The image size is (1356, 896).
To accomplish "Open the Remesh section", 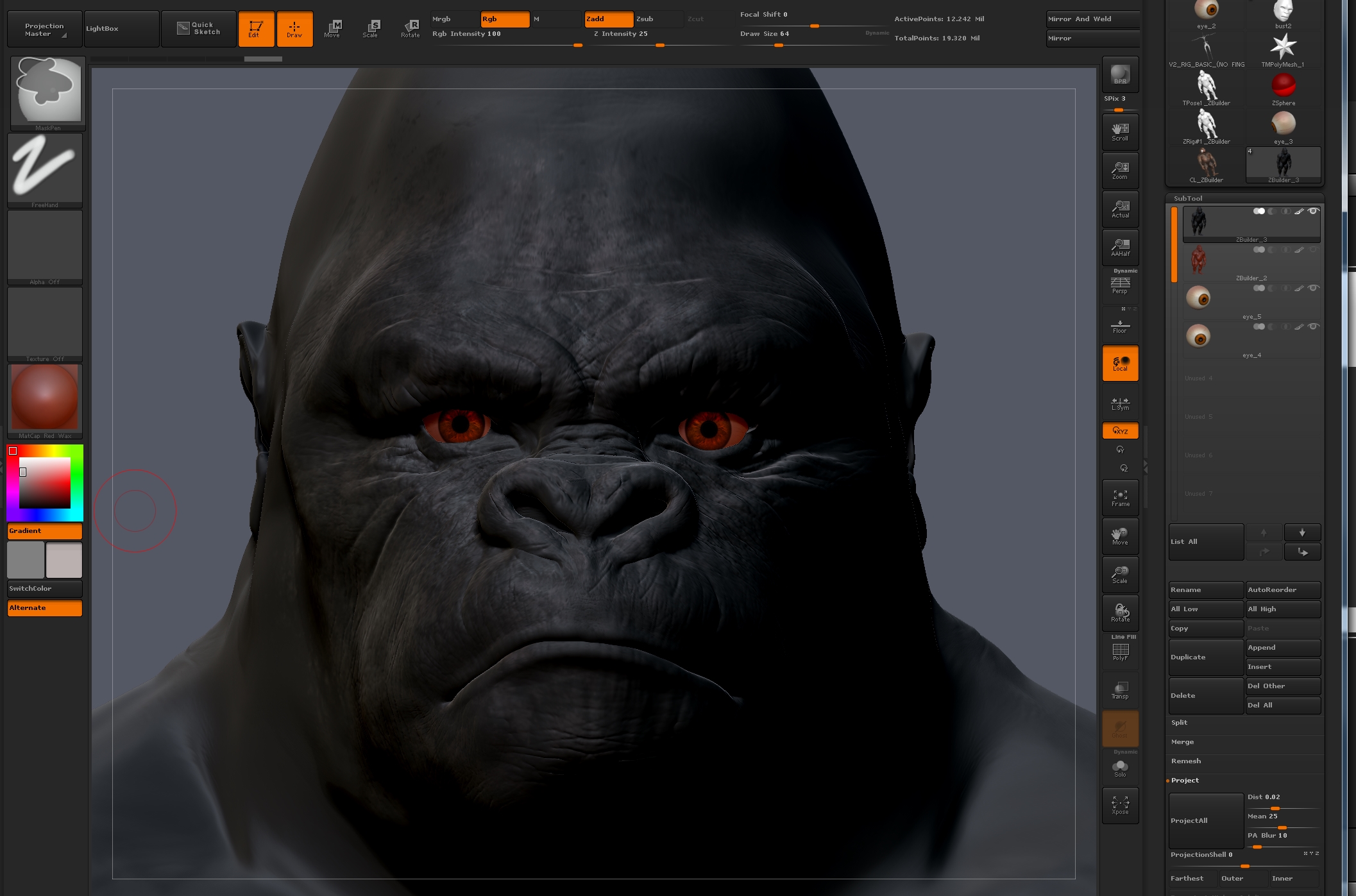I will click(x=1185, y=761).
